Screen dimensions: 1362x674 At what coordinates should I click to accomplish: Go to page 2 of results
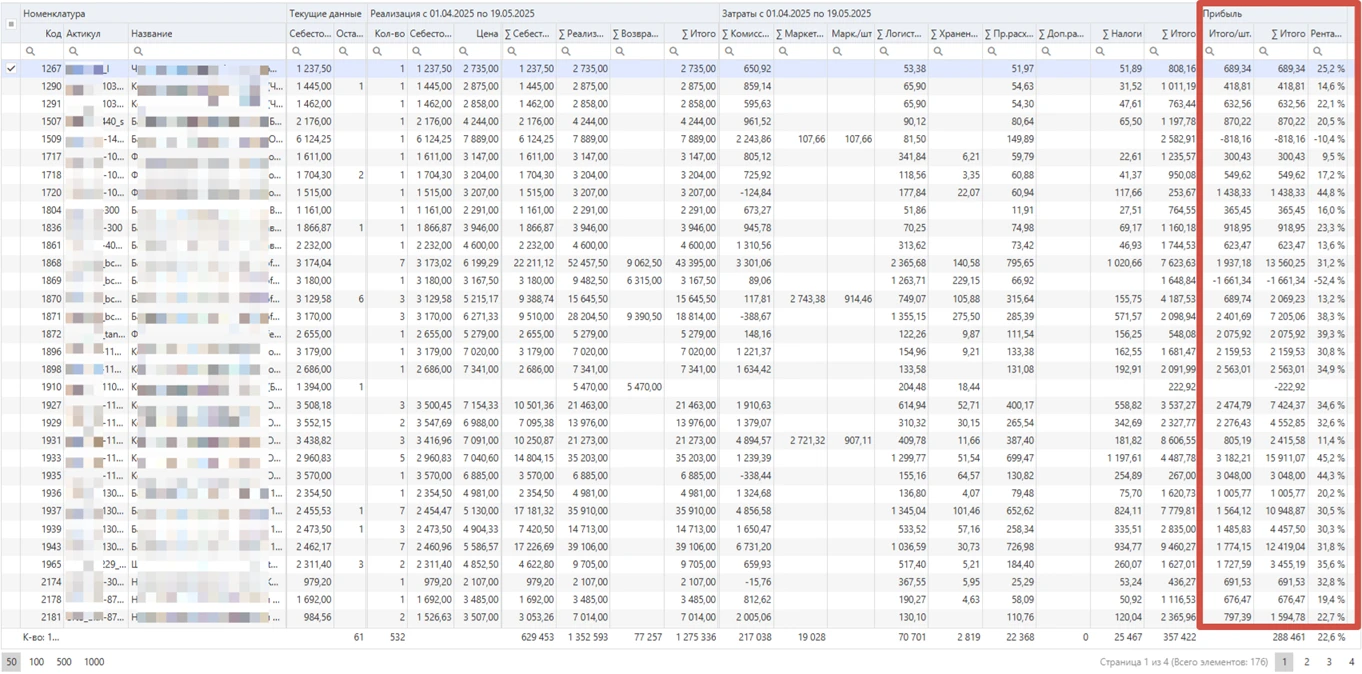[x=1304, y=662]
